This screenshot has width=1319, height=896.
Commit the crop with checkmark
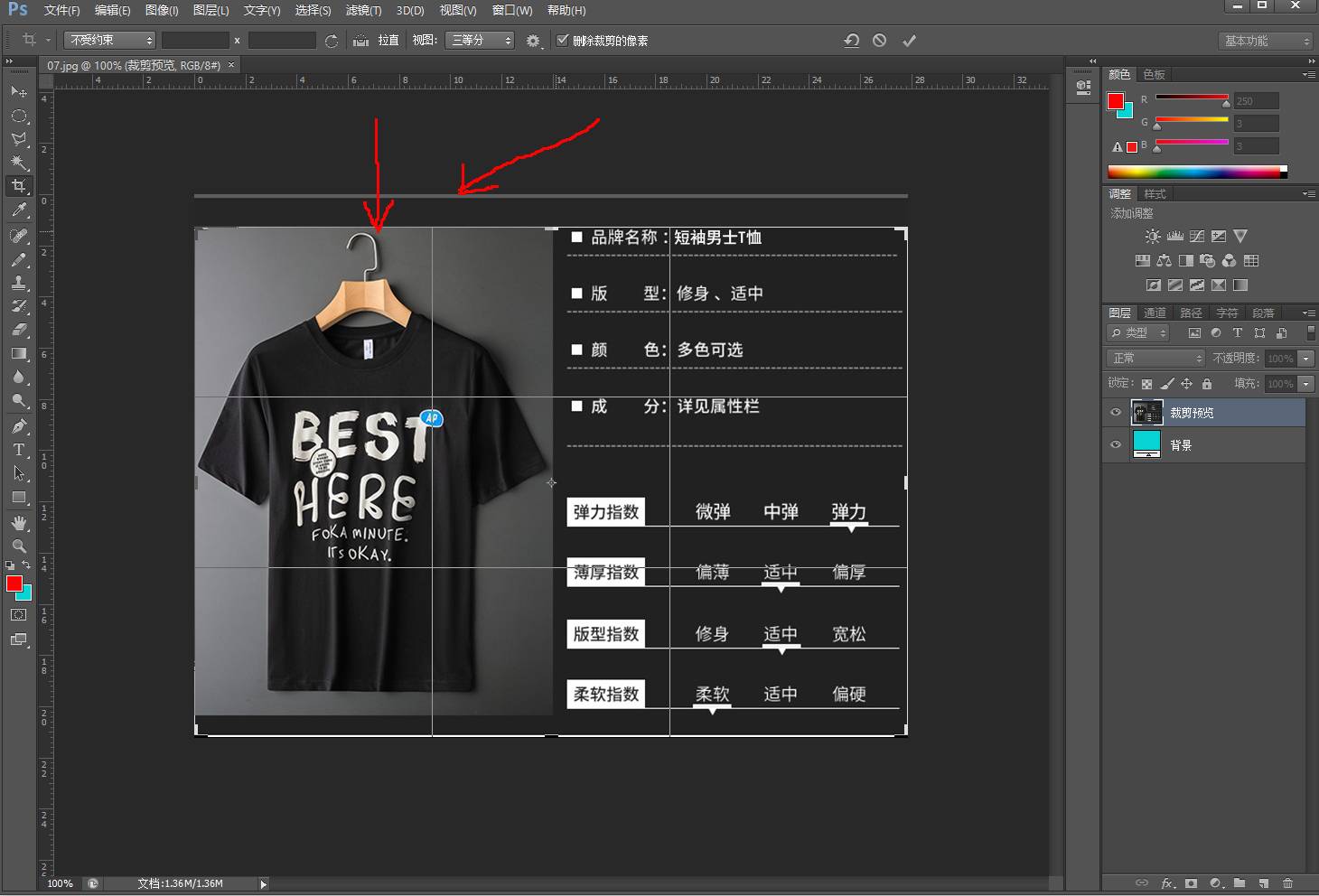pos(909,41)
